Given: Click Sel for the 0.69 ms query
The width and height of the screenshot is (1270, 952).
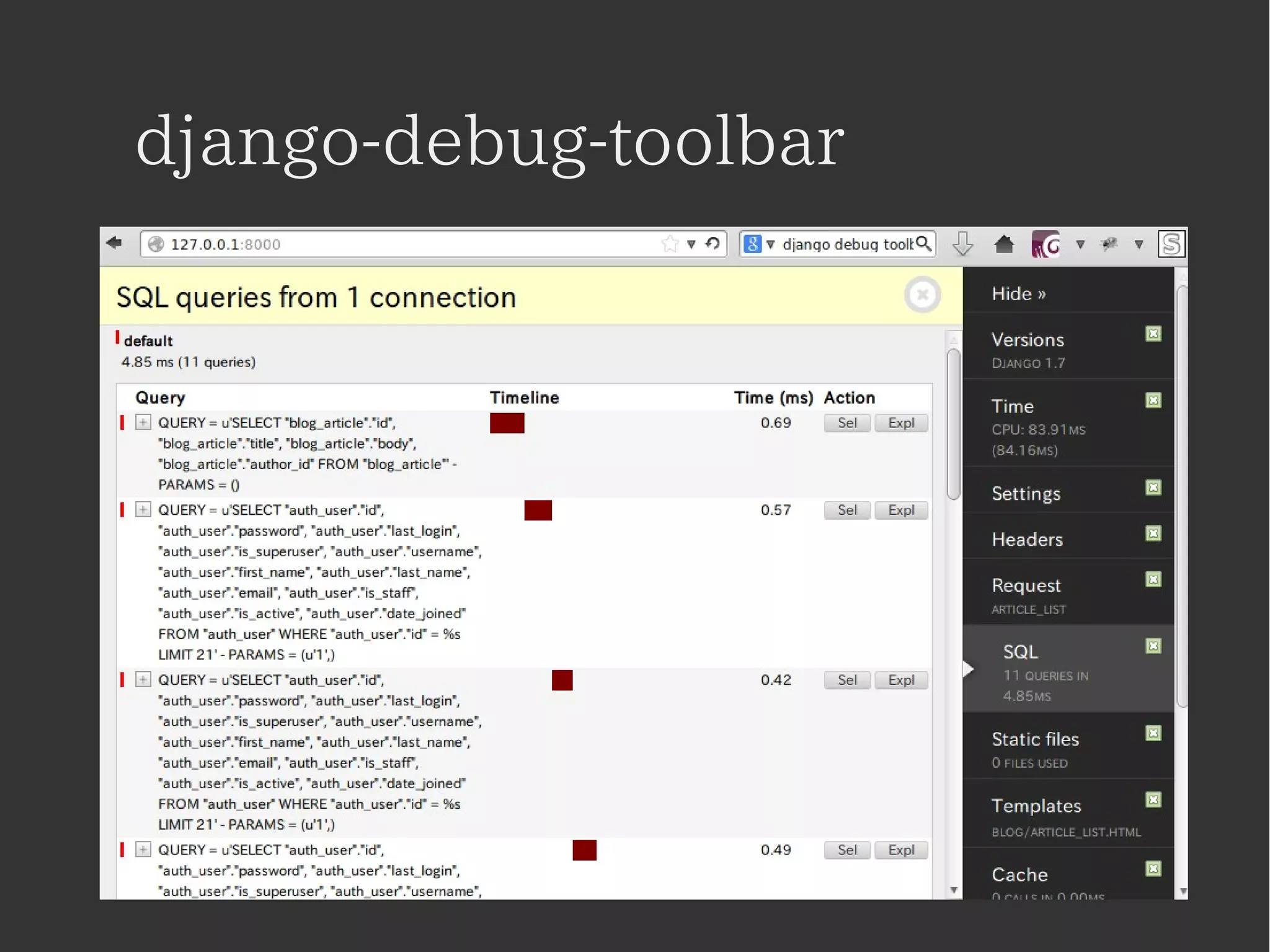Looking at the screenshot, I should pyautogui.click(x=847, y=423).
